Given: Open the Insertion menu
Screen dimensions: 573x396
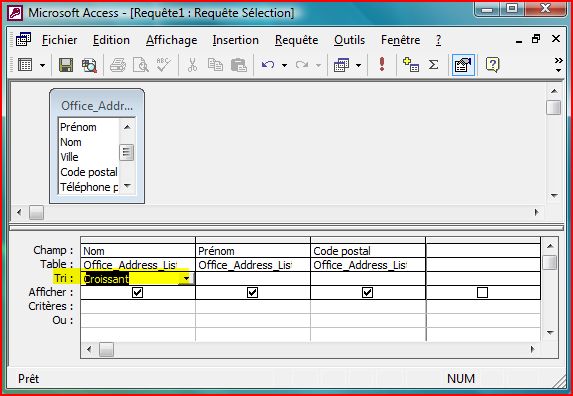Looking at the screenshot, I should click(x=236, y=40).
